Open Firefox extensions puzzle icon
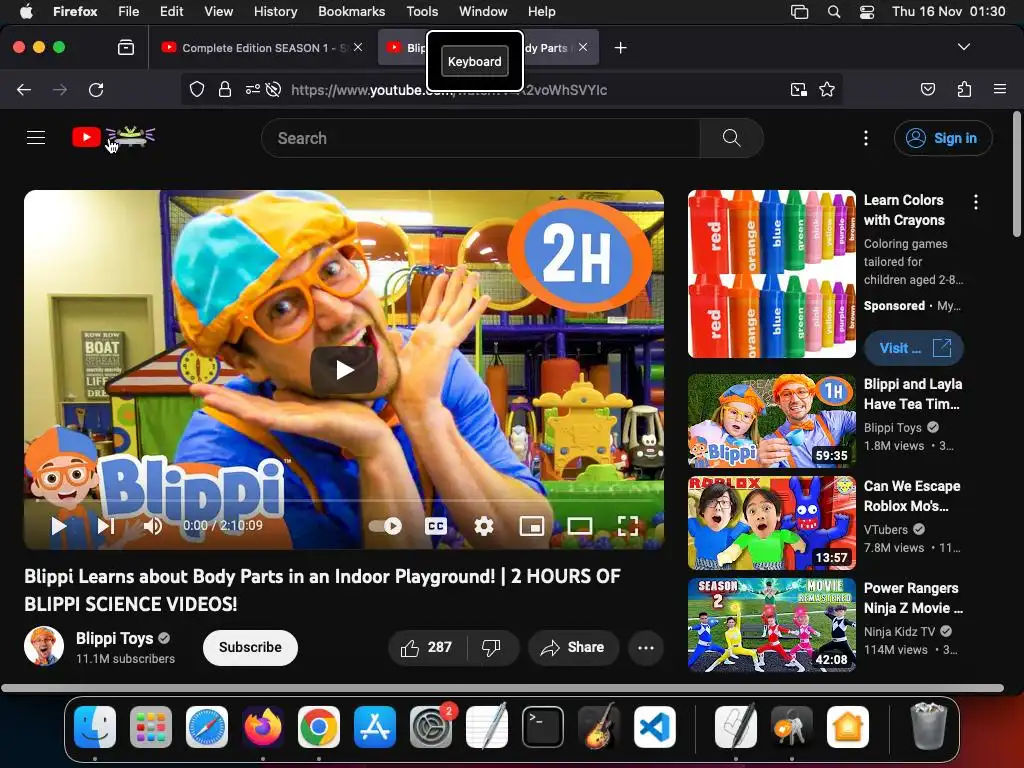Image resolution: width=1024 pixels, height=768 pixels. click(x=964, y=89)
